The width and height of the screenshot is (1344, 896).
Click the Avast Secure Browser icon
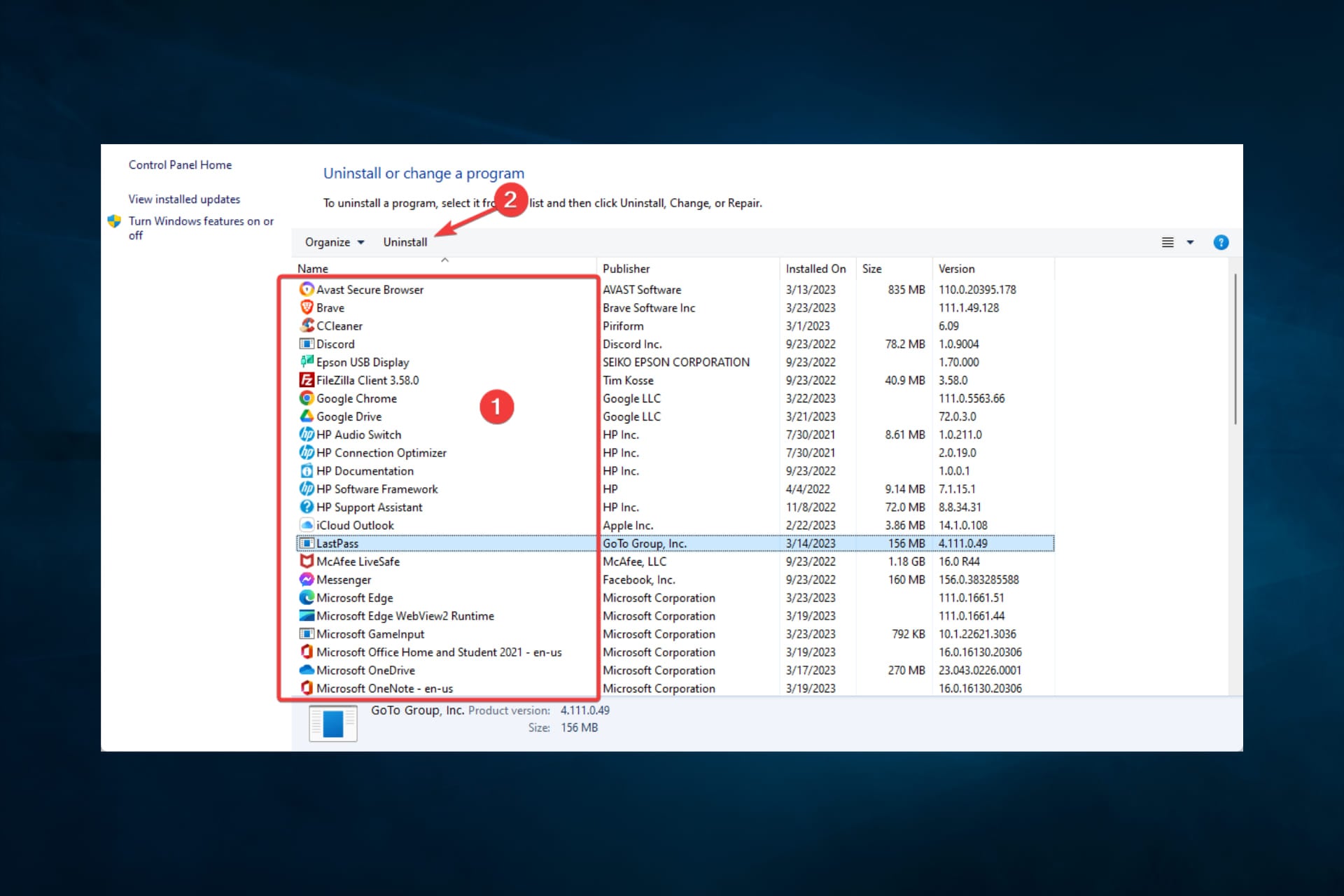click(x=306, y=289)
